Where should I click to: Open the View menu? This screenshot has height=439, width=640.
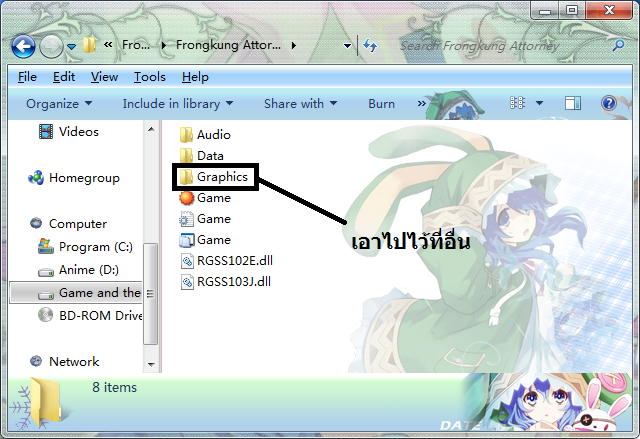click(x=104, y=77)
